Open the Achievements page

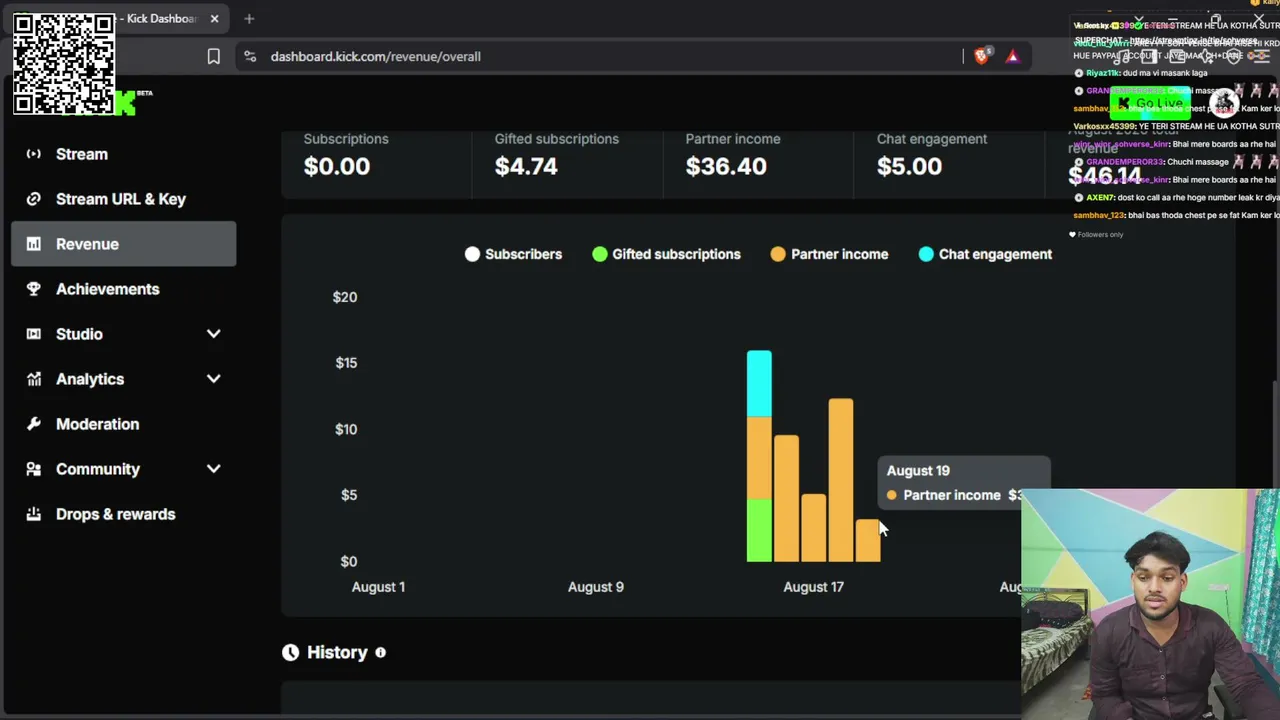(x=123, y=289)
